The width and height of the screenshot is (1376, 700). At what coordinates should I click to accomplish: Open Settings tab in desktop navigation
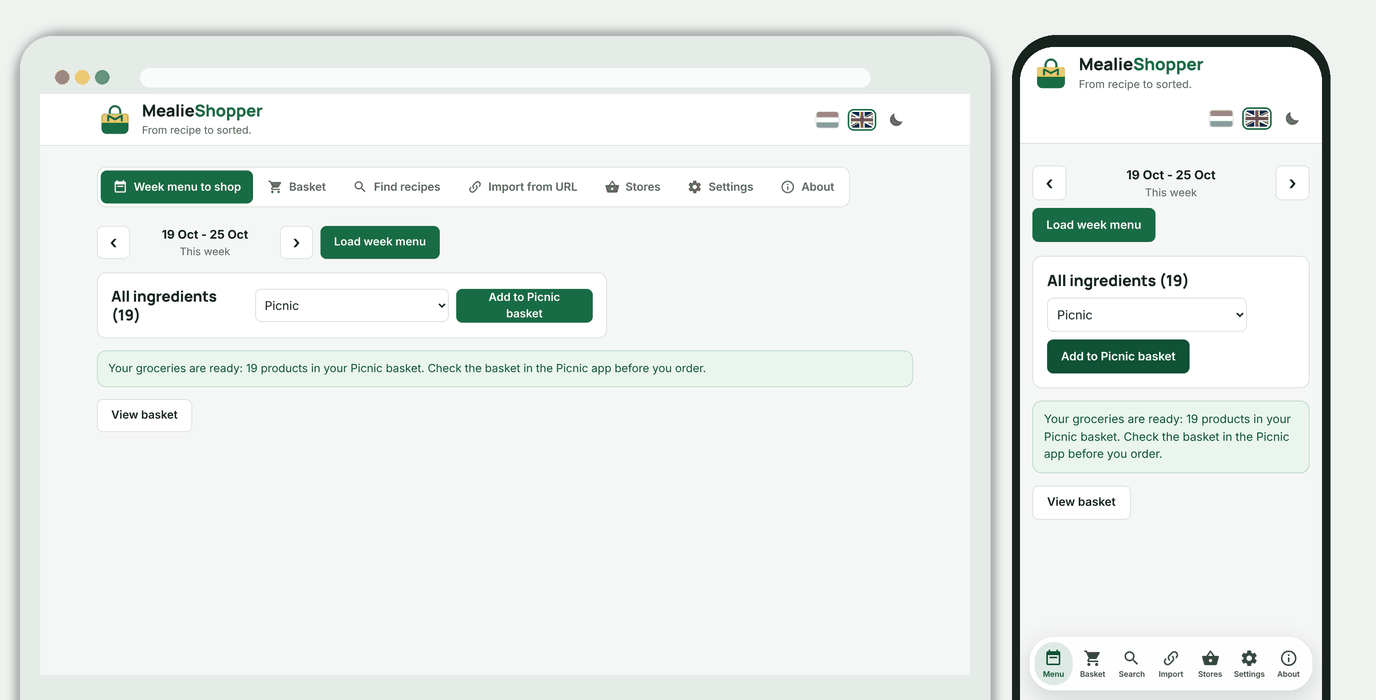coord(721,187)
